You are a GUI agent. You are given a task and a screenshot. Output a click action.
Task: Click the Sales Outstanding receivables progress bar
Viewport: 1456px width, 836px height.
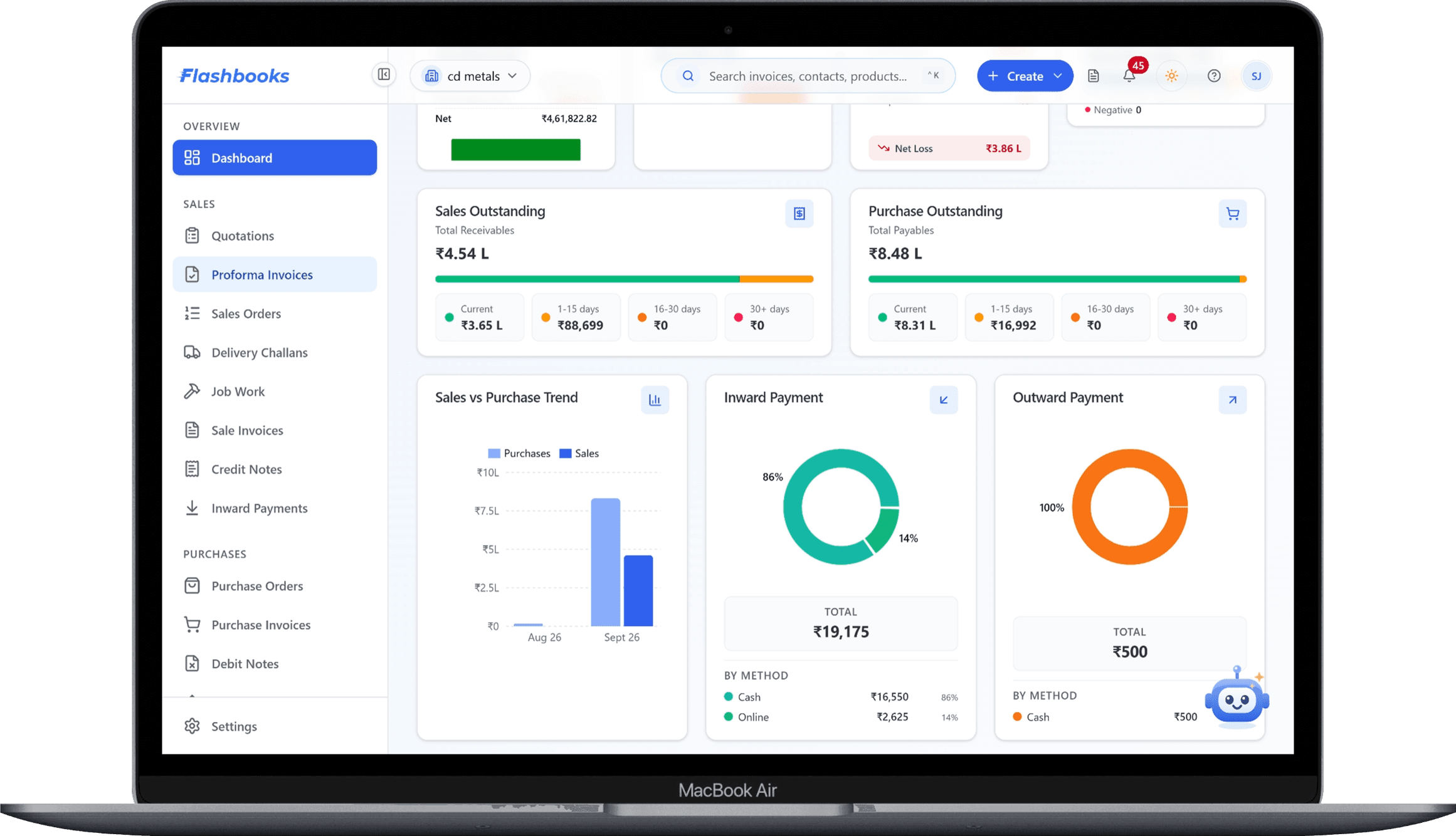tap(625, 279)
